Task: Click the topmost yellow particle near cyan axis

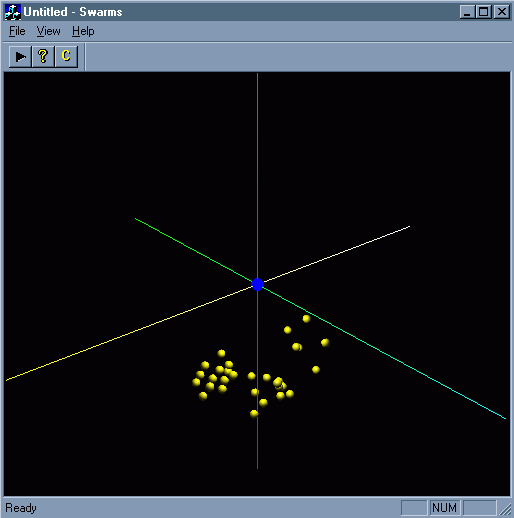Action: click(306, 319)
